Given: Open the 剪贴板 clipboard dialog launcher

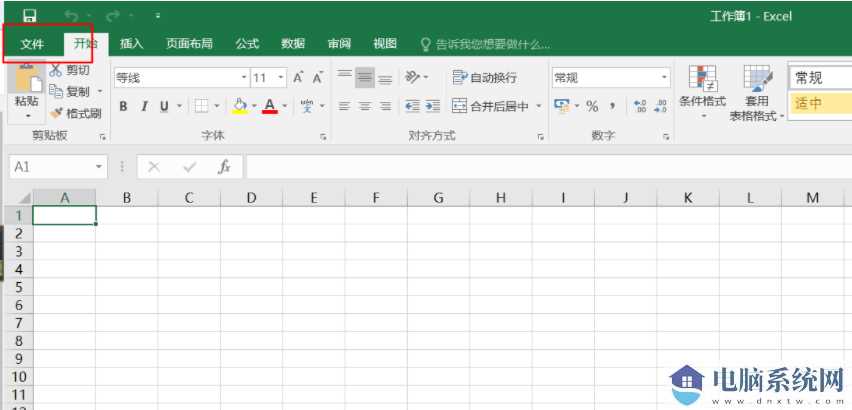Looking at the screenshot, I should point(102,138).
